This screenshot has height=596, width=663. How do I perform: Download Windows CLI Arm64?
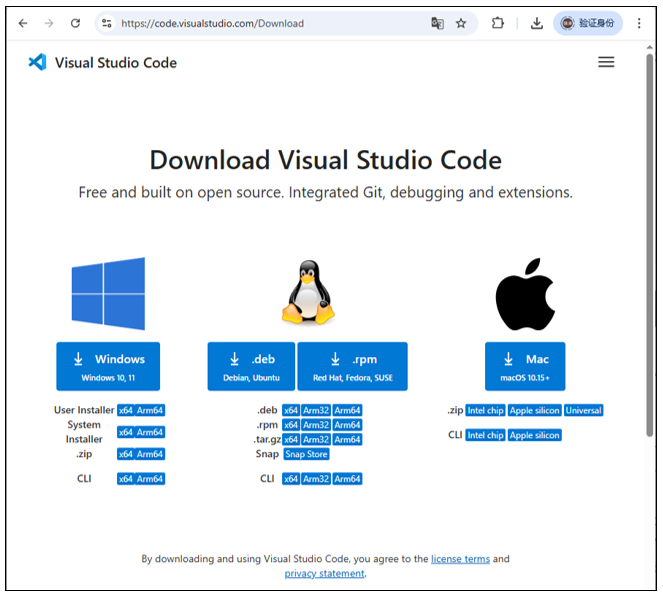[150, 479]
